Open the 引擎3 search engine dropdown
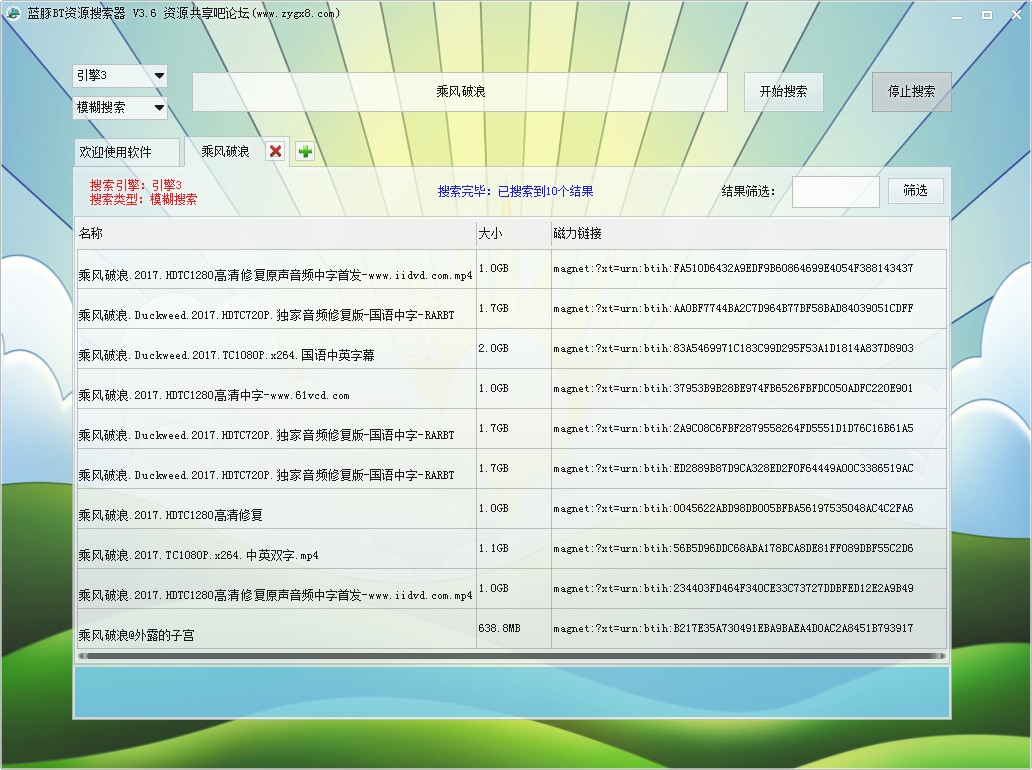 (x=120, y=76)
